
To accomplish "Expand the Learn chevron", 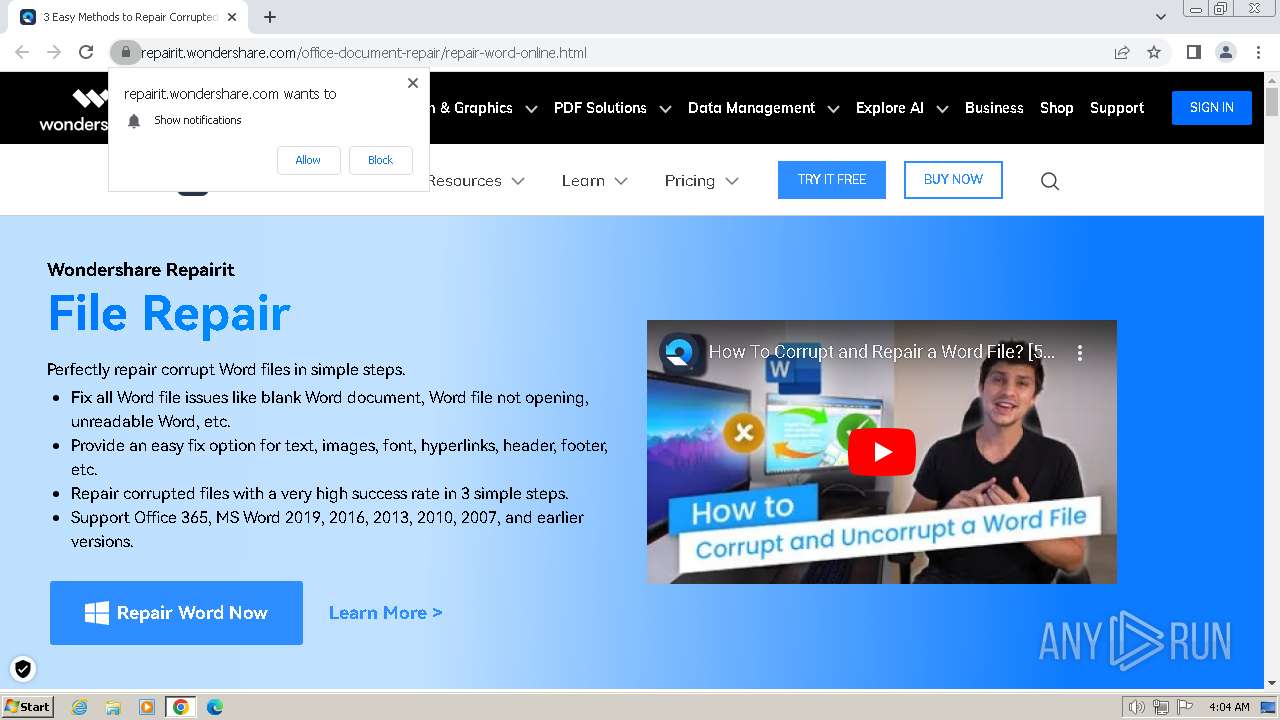I will tap(621, 181).
